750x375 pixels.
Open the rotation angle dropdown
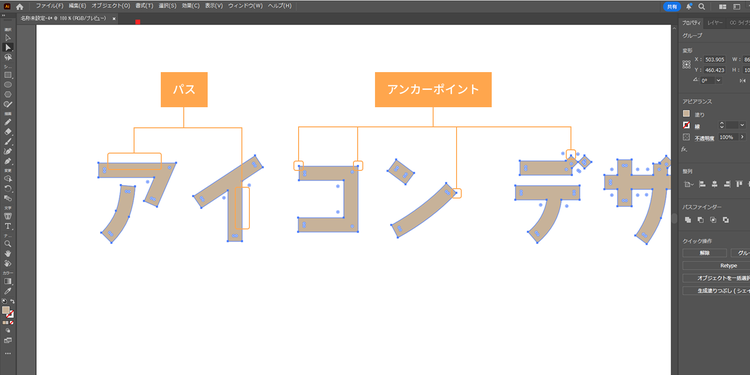point(718,80)
